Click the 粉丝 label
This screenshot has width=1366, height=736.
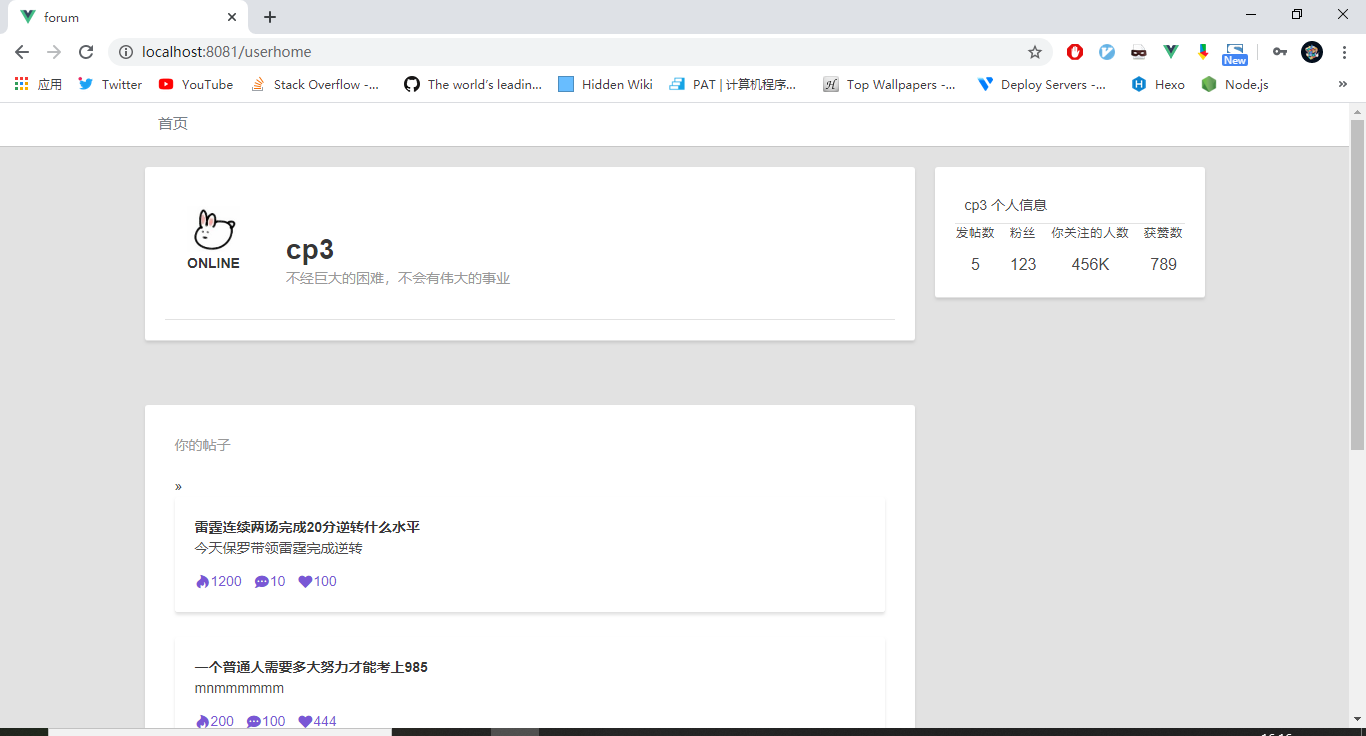click(x=1022, y=233)
